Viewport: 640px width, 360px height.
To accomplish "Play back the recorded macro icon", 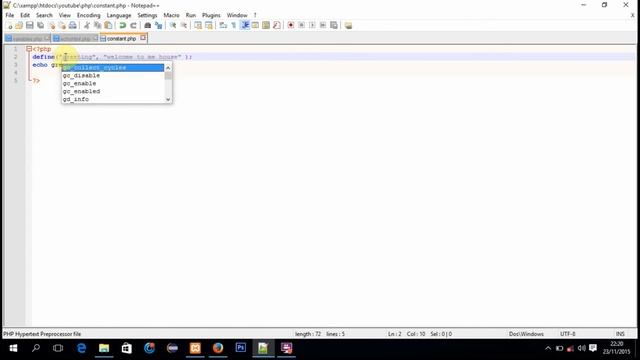I will 312,25.
